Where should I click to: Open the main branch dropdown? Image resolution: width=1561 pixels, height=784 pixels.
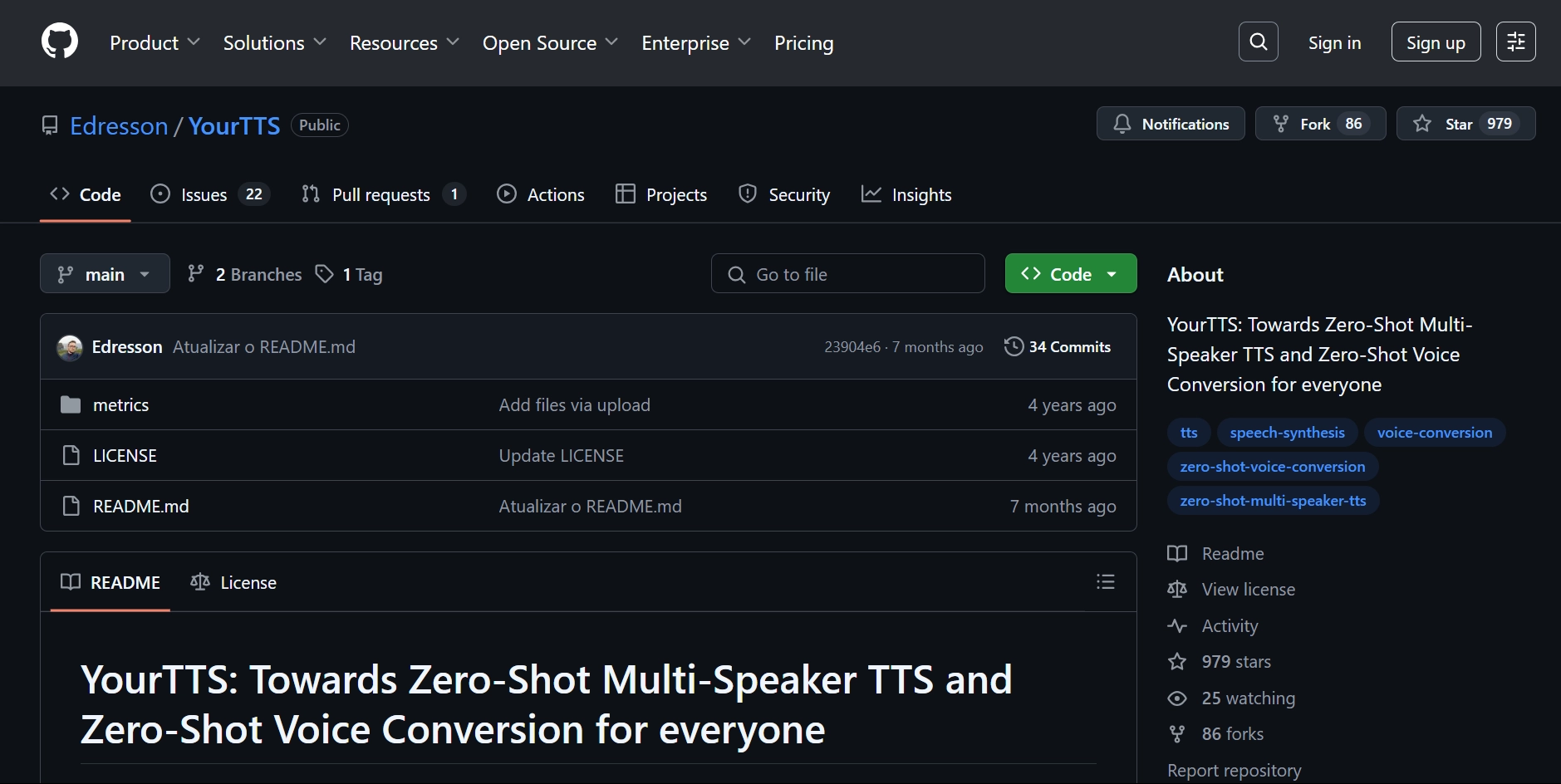tap(104, 273)
